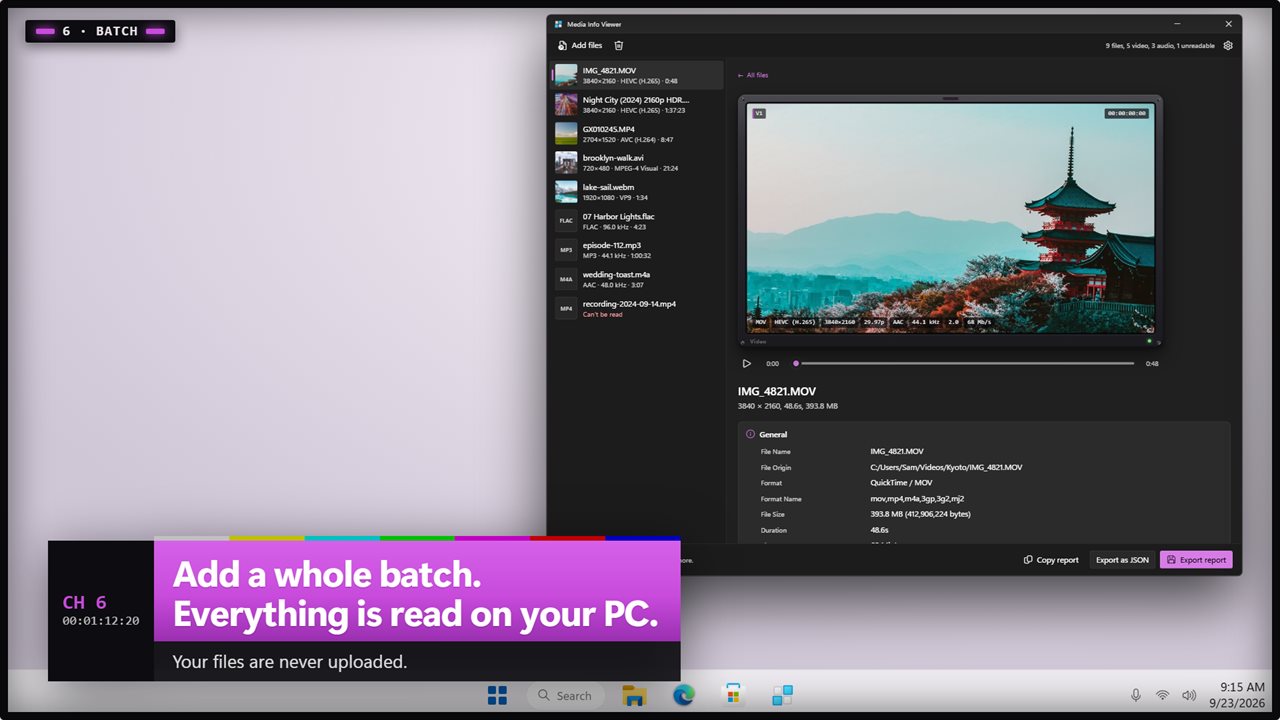Open GX010245.MP4 from the sidebar
1280x720 pixels.
coord(637,133)
